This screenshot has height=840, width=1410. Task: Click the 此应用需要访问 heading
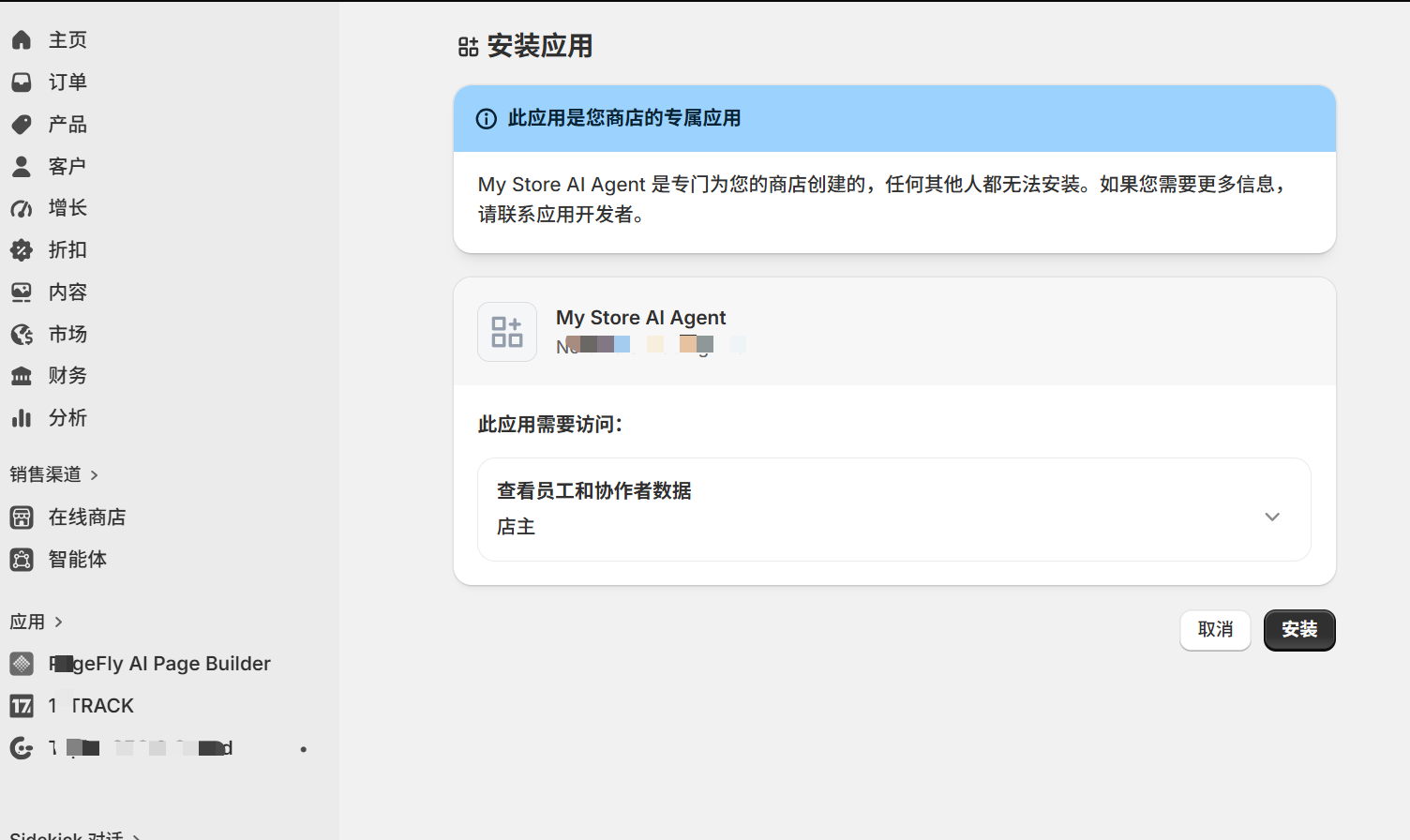coord(550,425)
